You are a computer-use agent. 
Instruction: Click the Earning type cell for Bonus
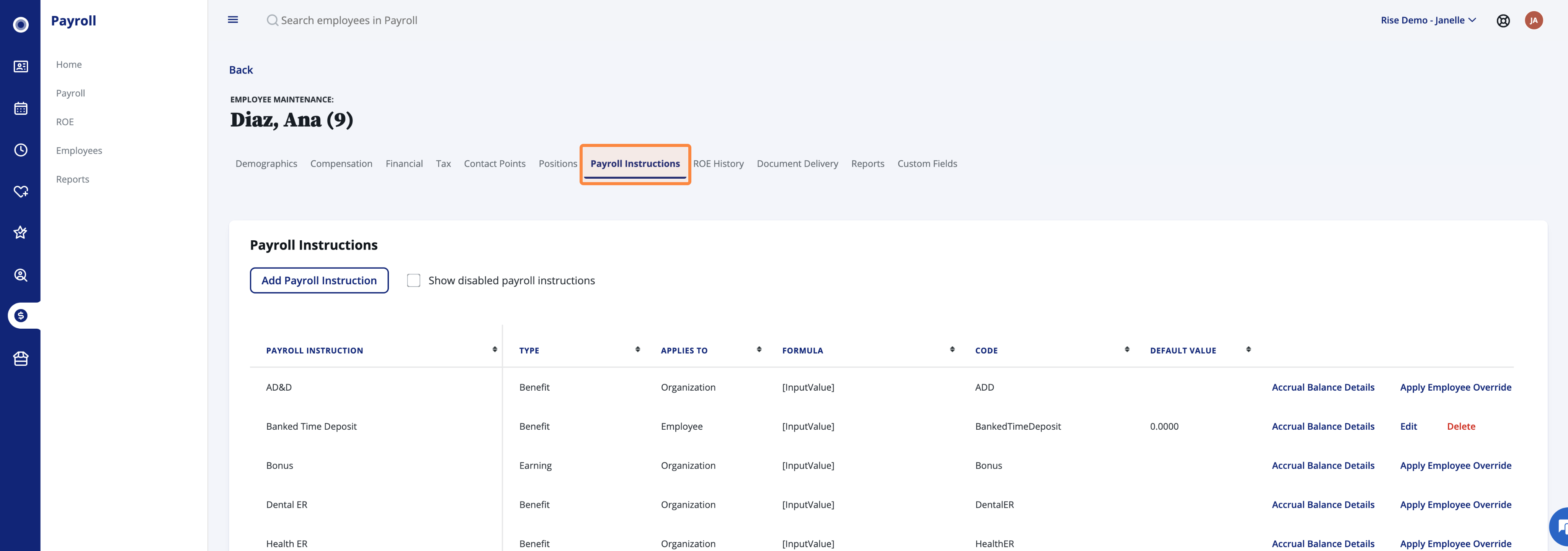click(x=535, y=465)
